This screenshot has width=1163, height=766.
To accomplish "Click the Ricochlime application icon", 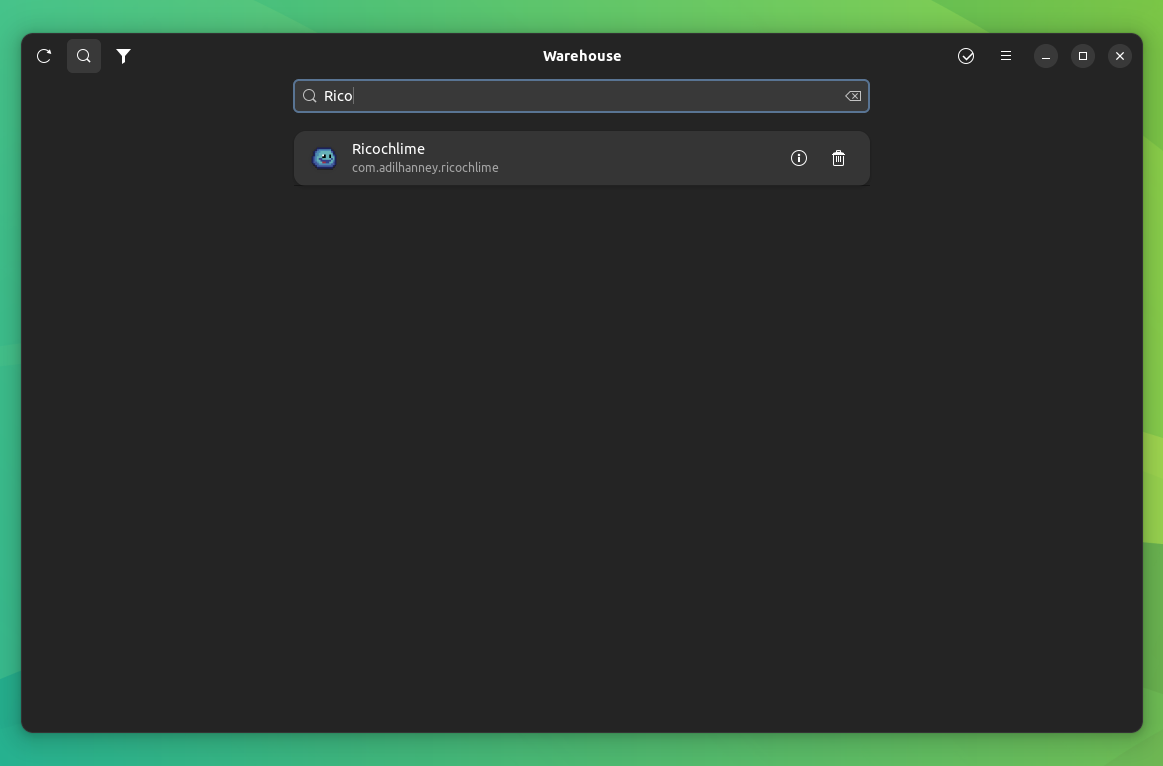I will [324, 158].
